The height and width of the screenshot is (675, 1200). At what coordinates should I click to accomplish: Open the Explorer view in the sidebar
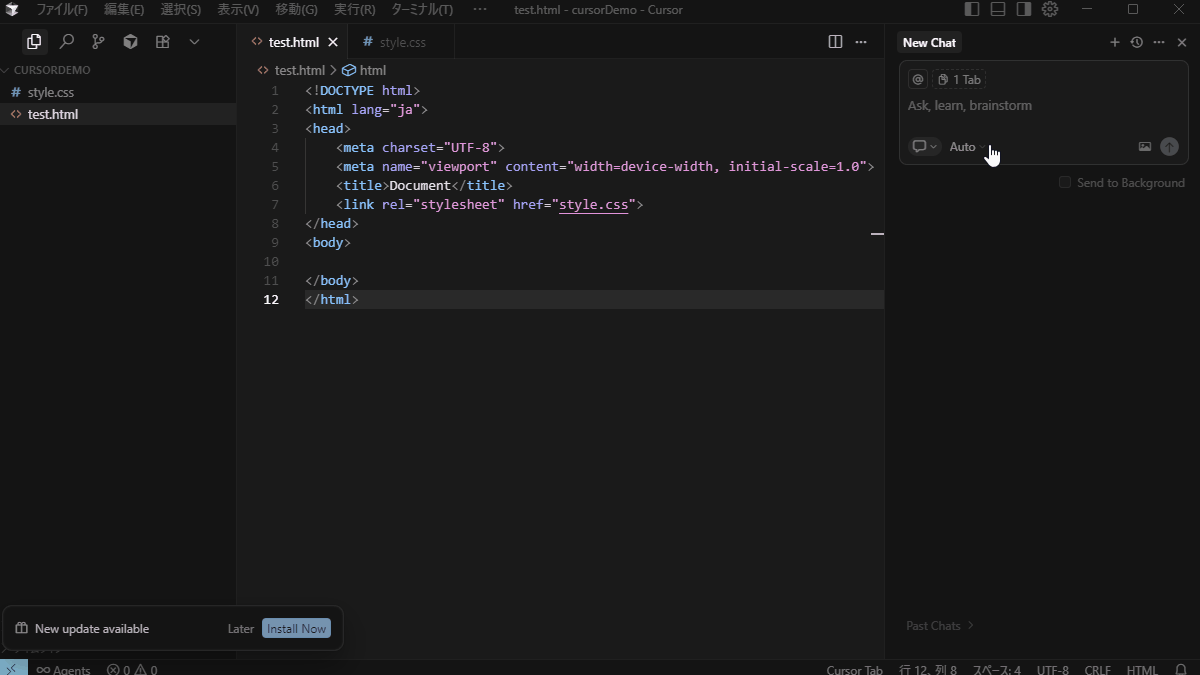34,42
